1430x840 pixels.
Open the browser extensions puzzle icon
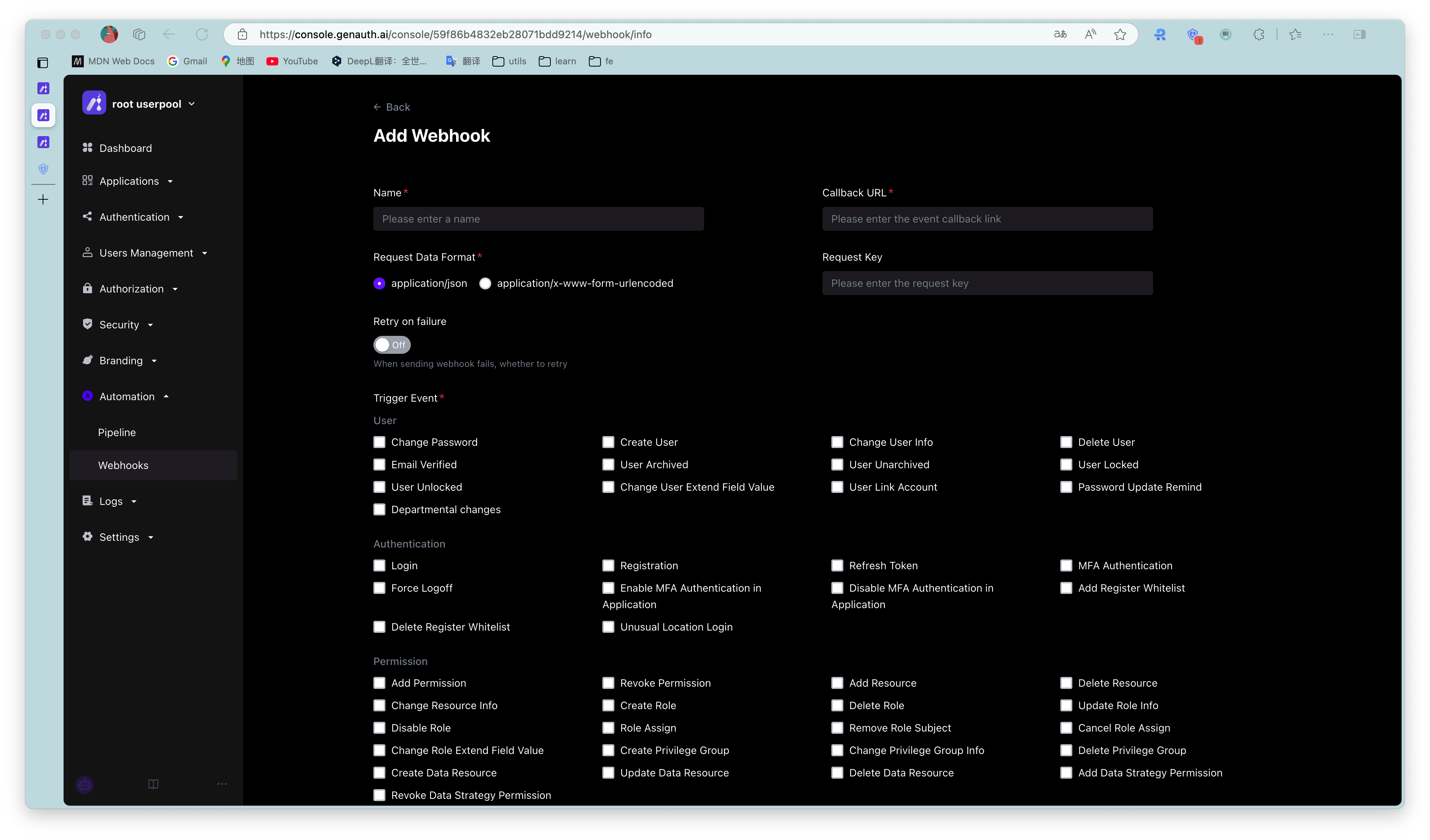1259,35
